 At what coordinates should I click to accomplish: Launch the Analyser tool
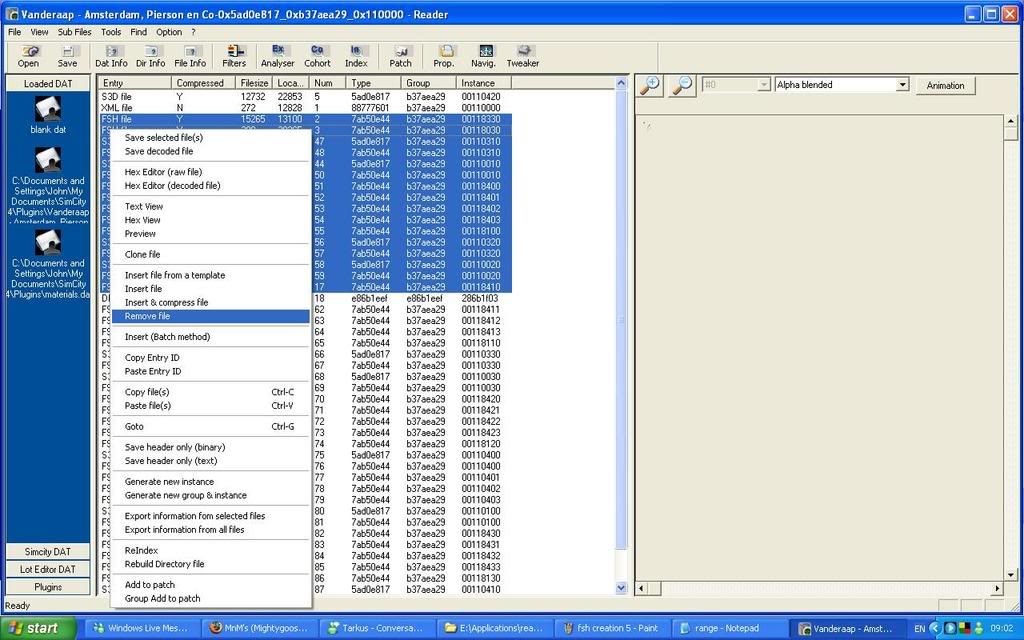click(278, 56)
